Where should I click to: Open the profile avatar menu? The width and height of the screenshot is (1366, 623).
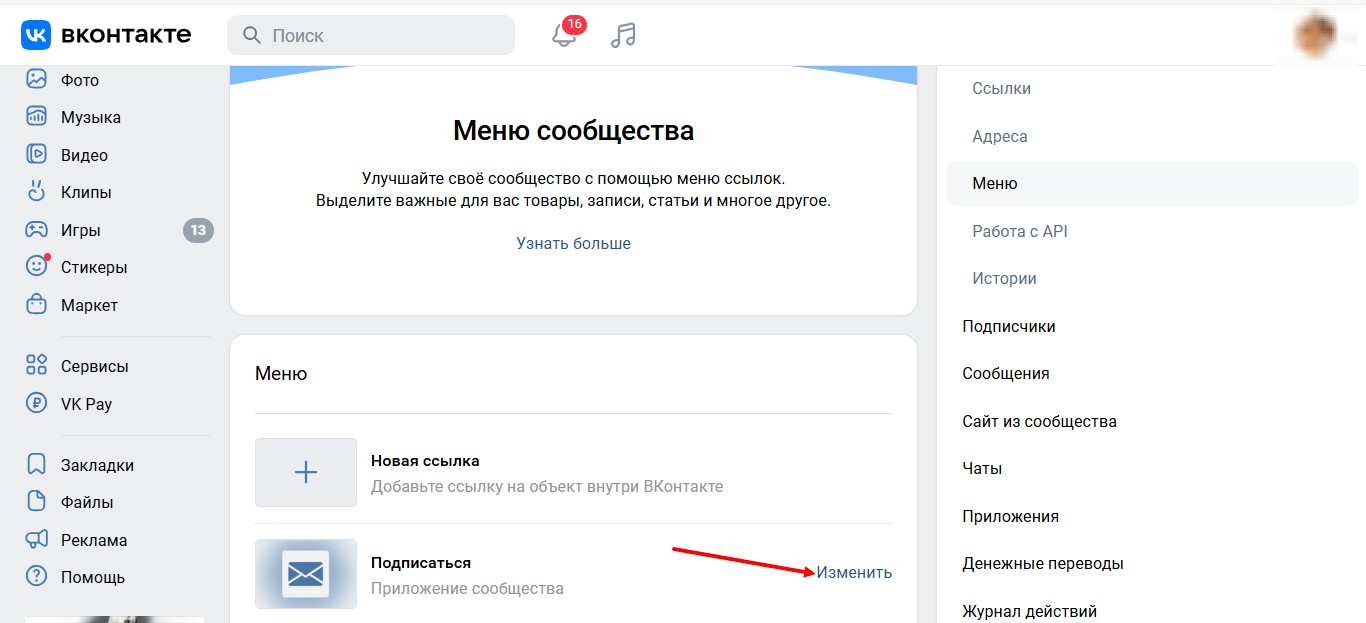coord(1316,36)
